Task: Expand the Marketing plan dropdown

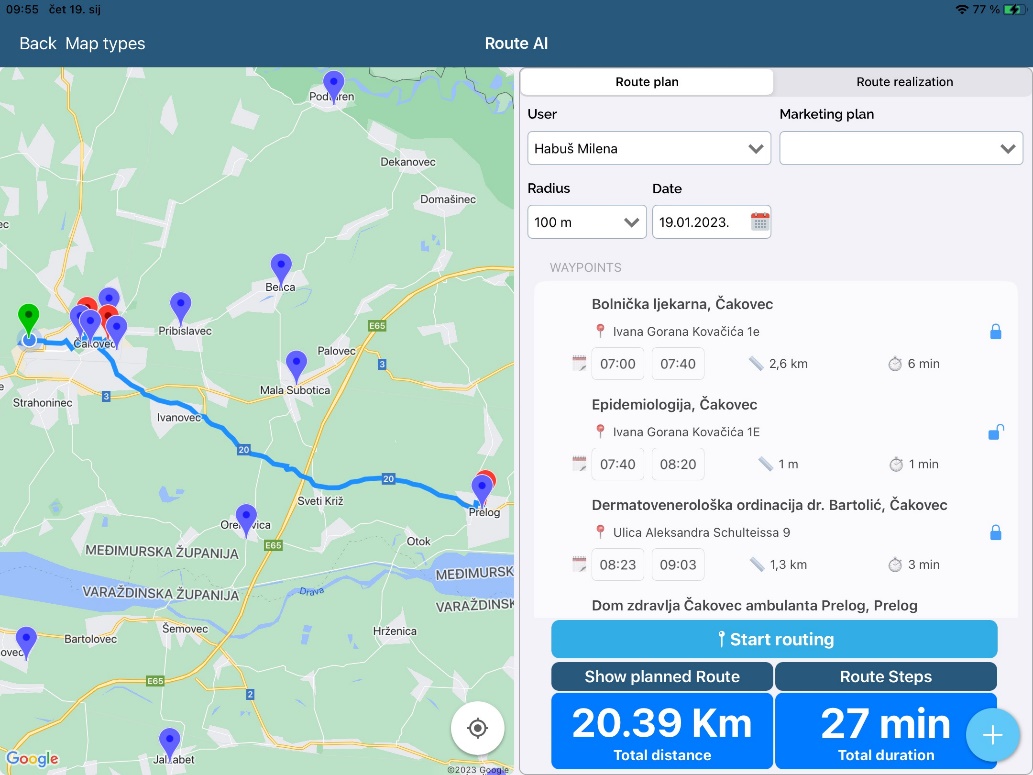Action: pos(901,149)
